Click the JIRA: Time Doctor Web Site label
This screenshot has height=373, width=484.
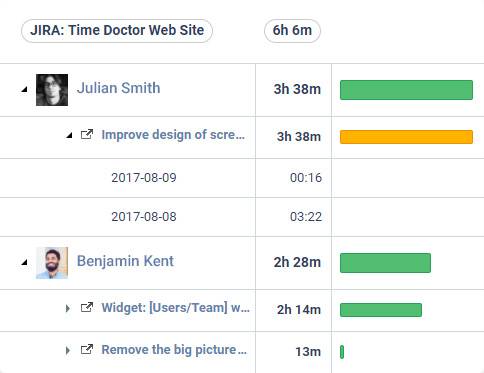(117, 31)
